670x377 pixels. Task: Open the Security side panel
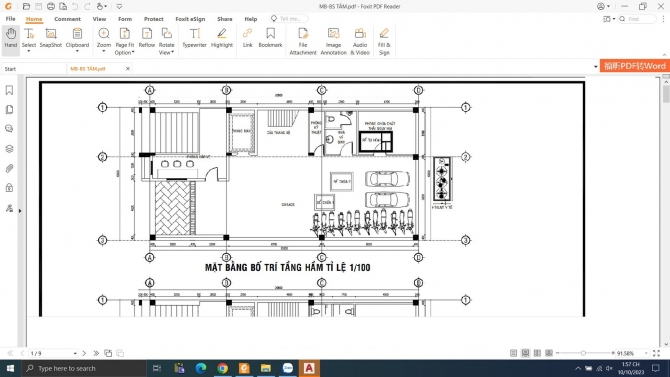coord(9,188)
